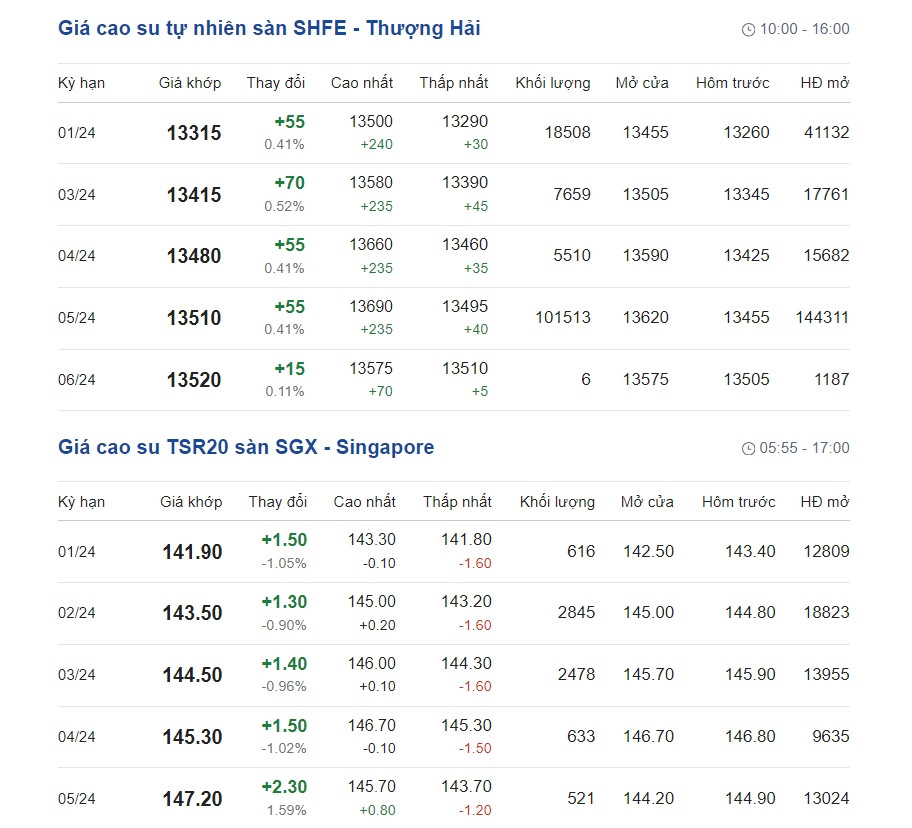This screenshot has height=828, width=912.
Task: Click the +15 change for SHFE 06/24
Action: [290, 369]
